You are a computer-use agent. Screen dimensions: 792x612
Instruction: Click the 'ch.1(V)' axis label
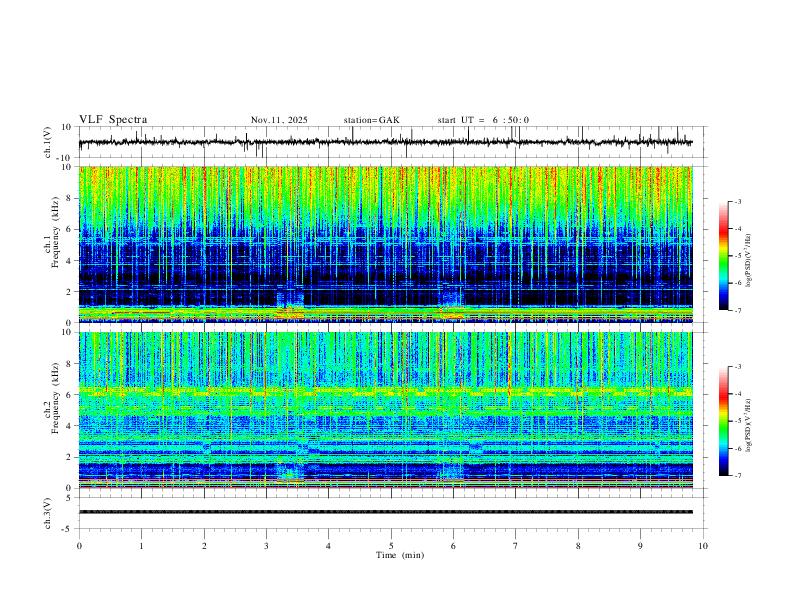click(48, 143)
